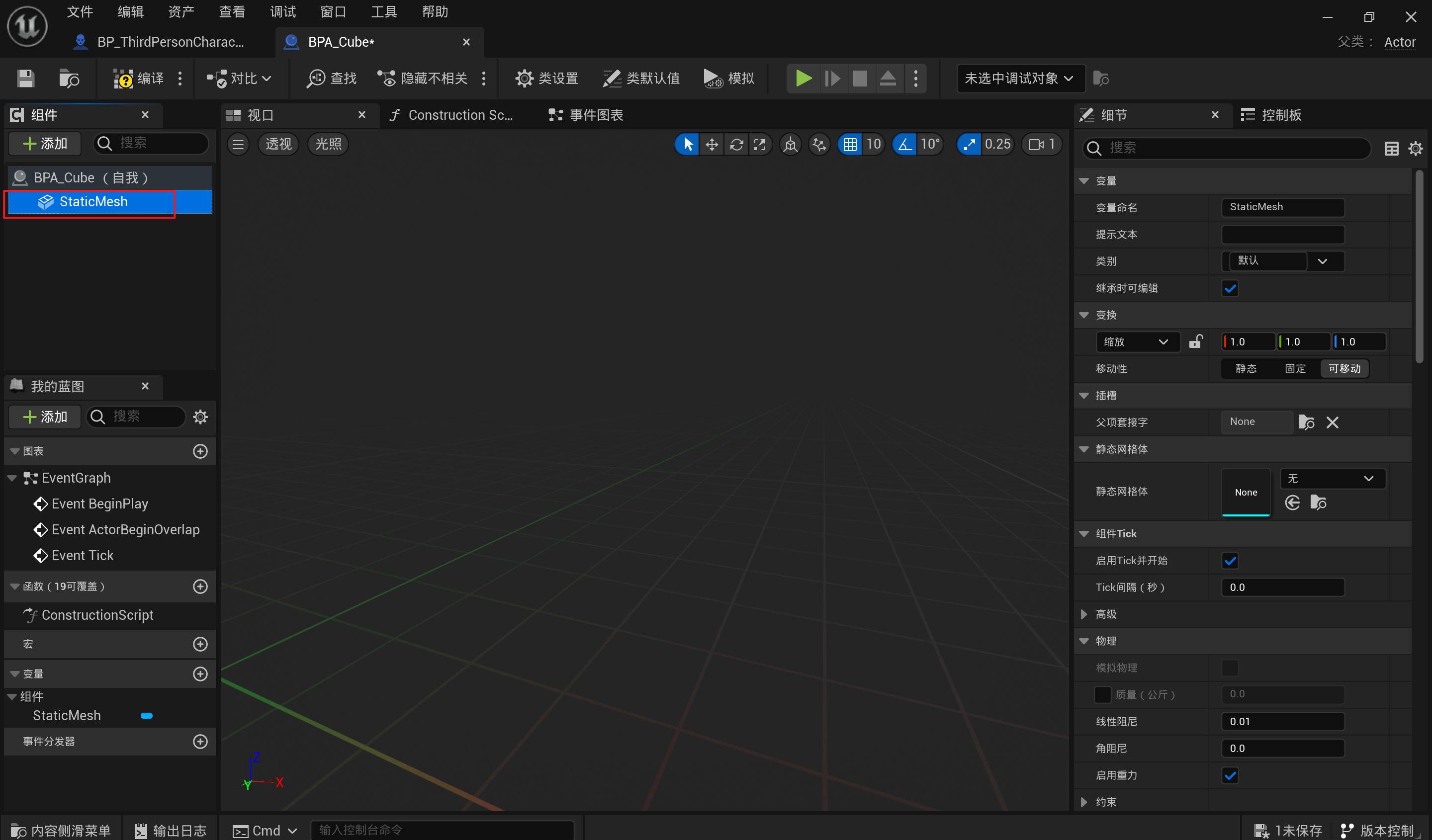Viewport: 1432px width, 840px height.
Task: Uncheck 启用Tick并开始 checkbox
Action: pos(1230,561)
